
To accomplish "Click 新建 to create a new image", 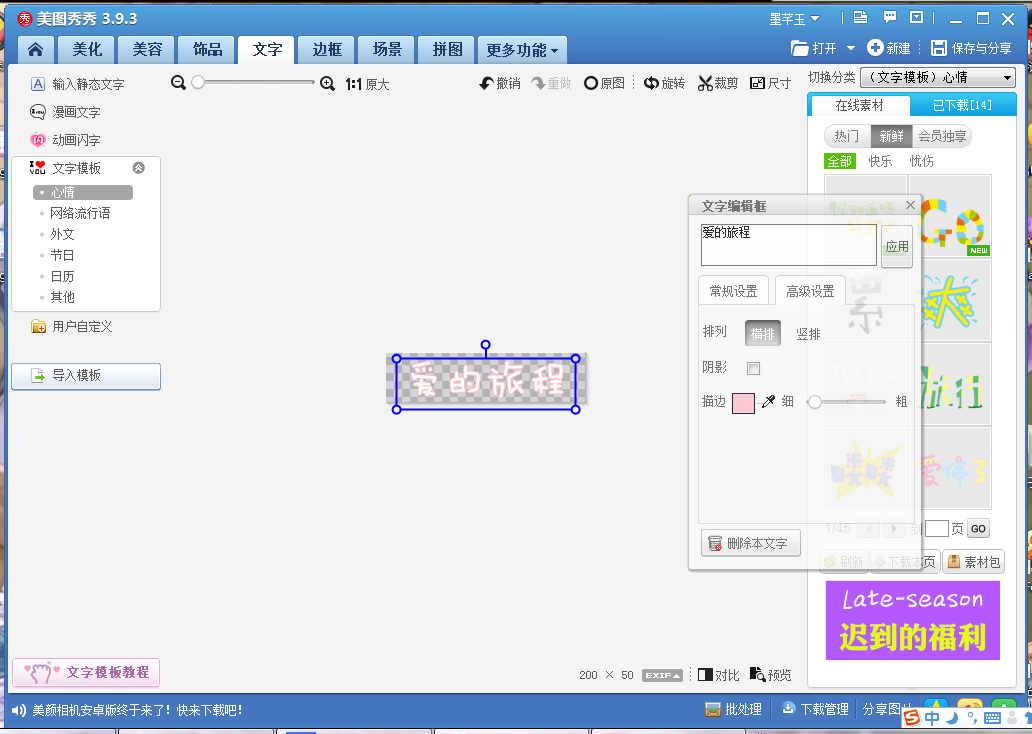I will point(889,48).
